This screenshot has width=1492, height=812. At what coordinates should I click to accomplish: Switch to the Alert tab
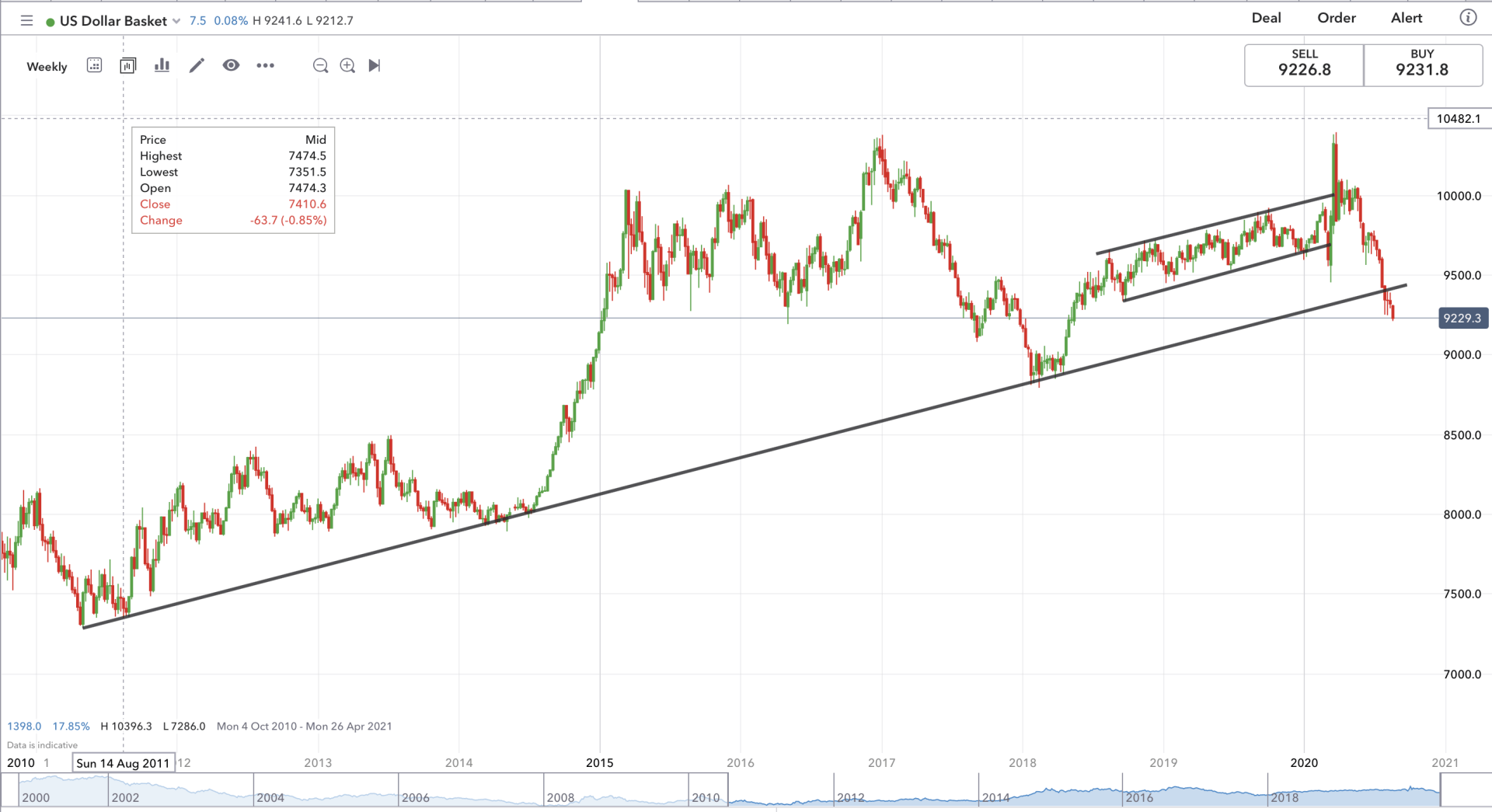tap(1407, 18)
